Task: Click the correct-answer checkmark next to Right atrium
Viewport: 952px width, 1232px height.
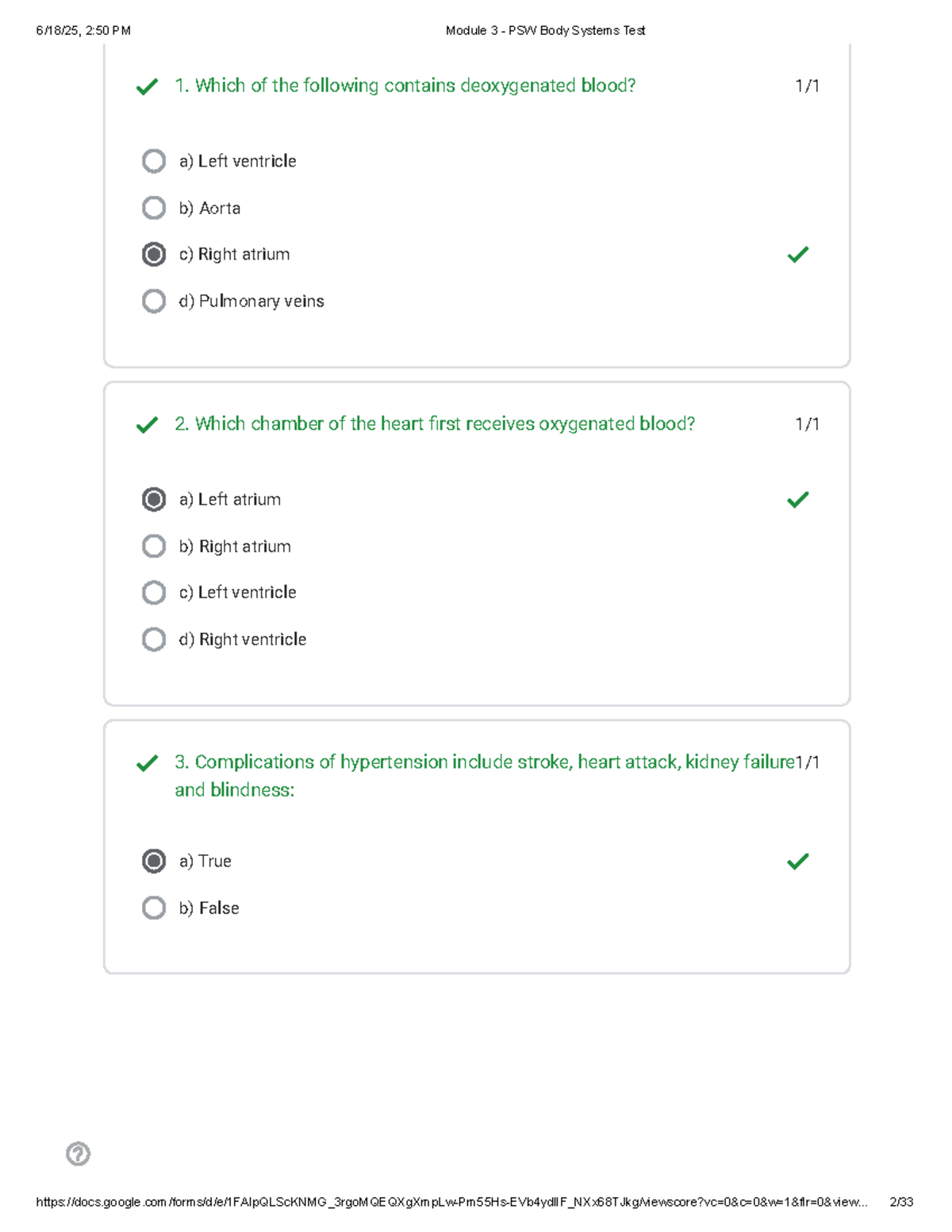Action: point(797,255)
